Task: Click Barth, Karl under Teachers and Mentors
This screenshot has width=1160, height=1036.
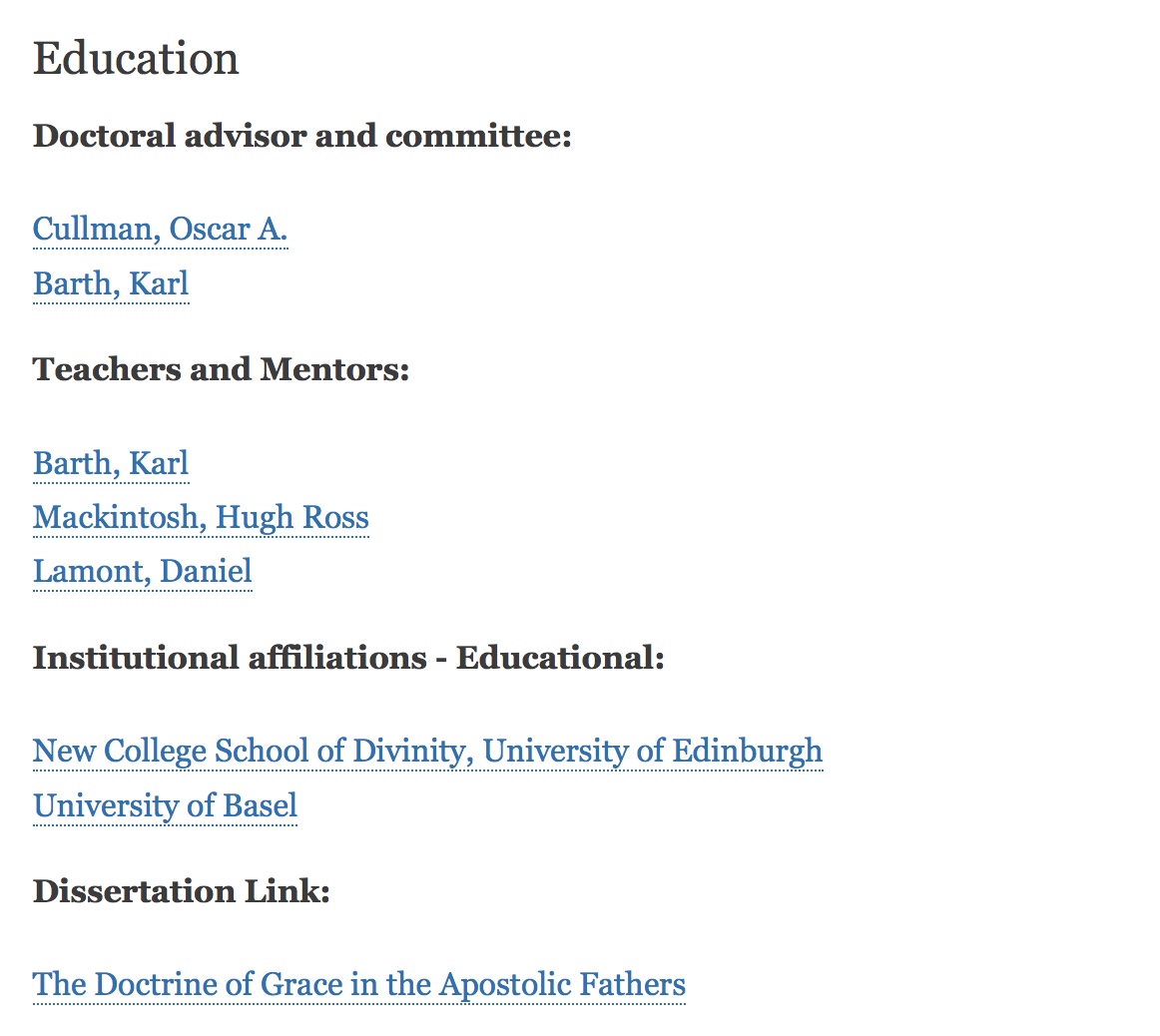Action: [x=111, y=464]
